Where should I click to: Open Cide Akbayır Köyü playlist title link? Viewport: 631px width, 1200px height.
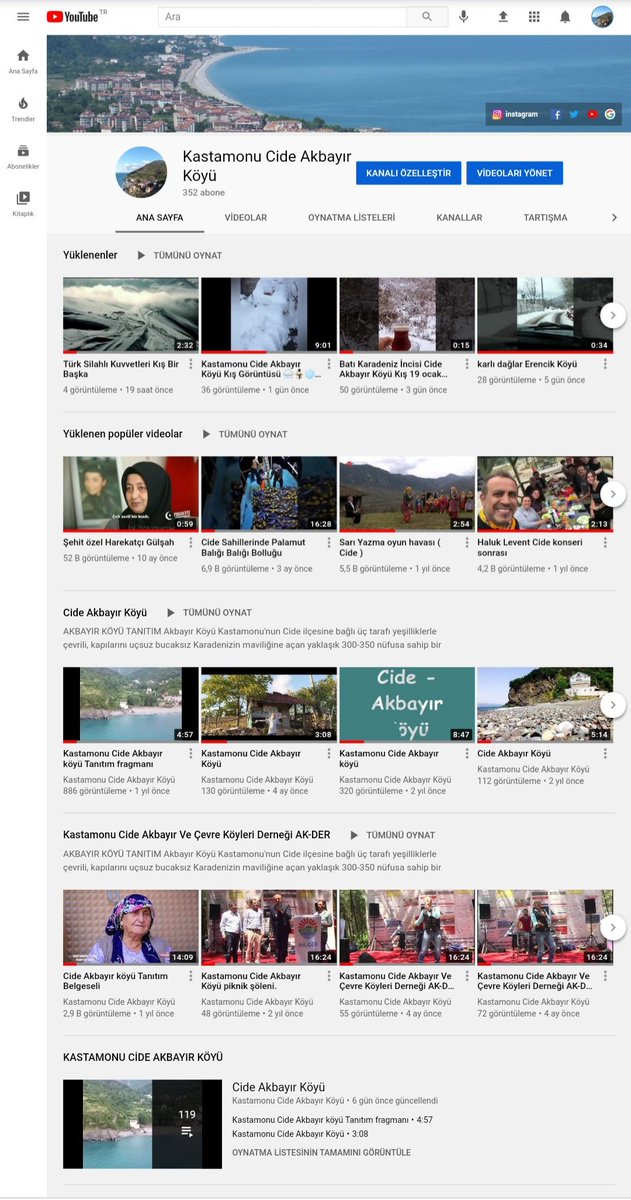(279, 1087)
